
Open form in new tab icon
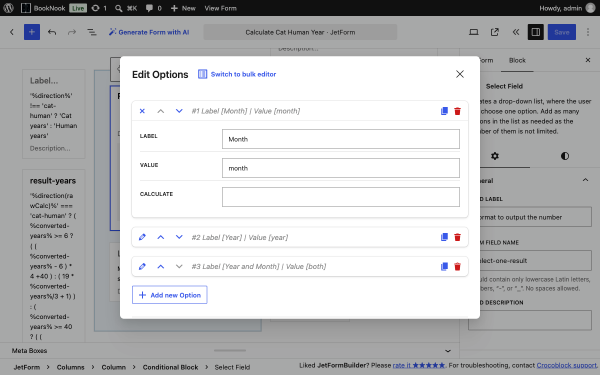tap(494, 32)
